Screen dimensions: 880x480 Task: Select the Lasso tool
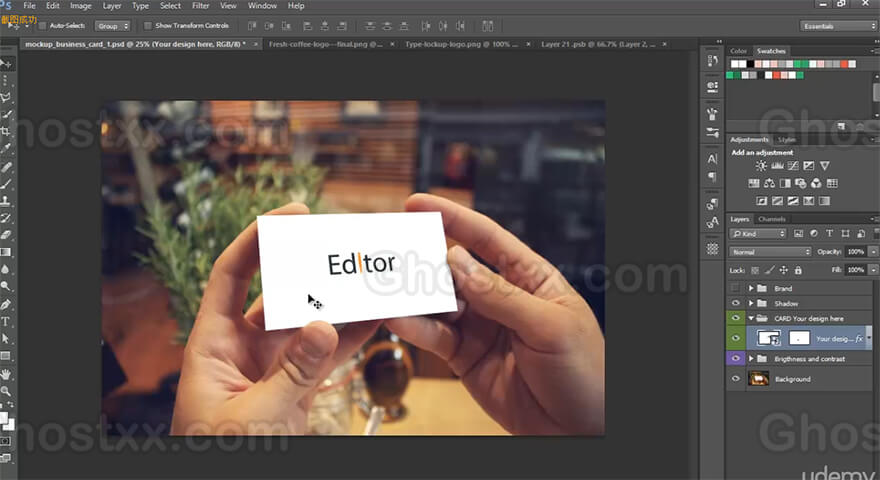pyautogui.click(x=6, y=97)
